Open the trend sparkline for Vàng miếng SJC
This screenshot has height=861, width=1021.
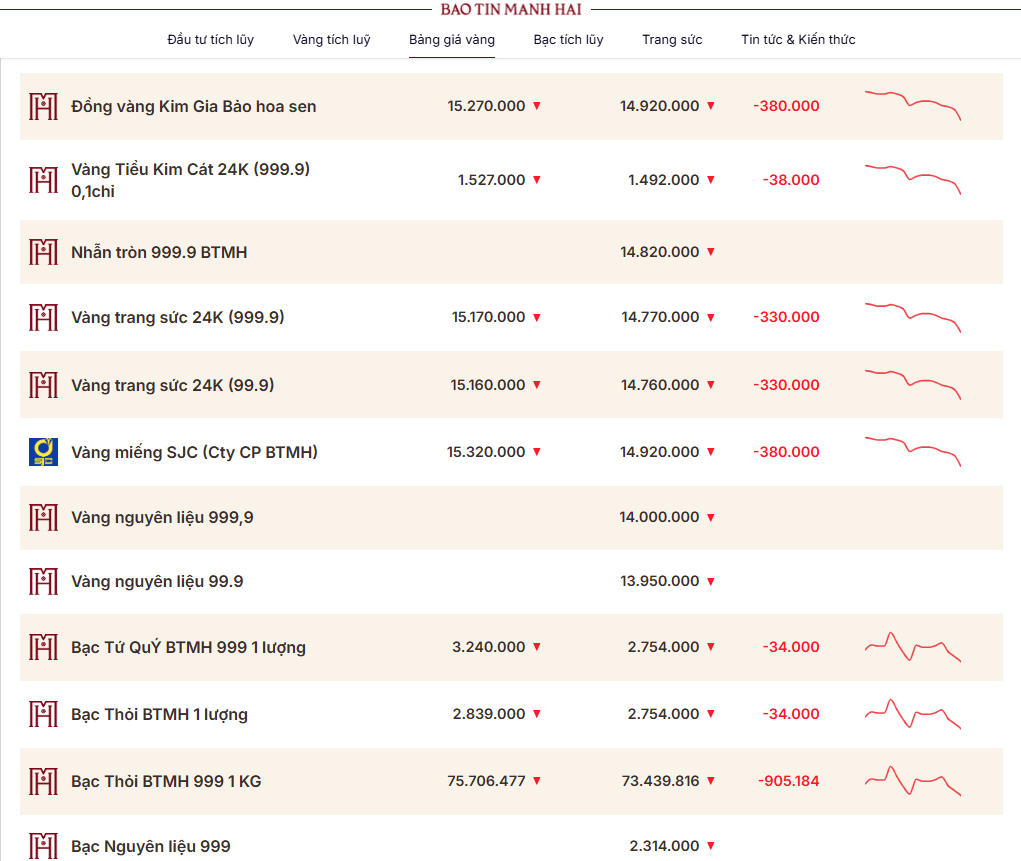(912, 451)
